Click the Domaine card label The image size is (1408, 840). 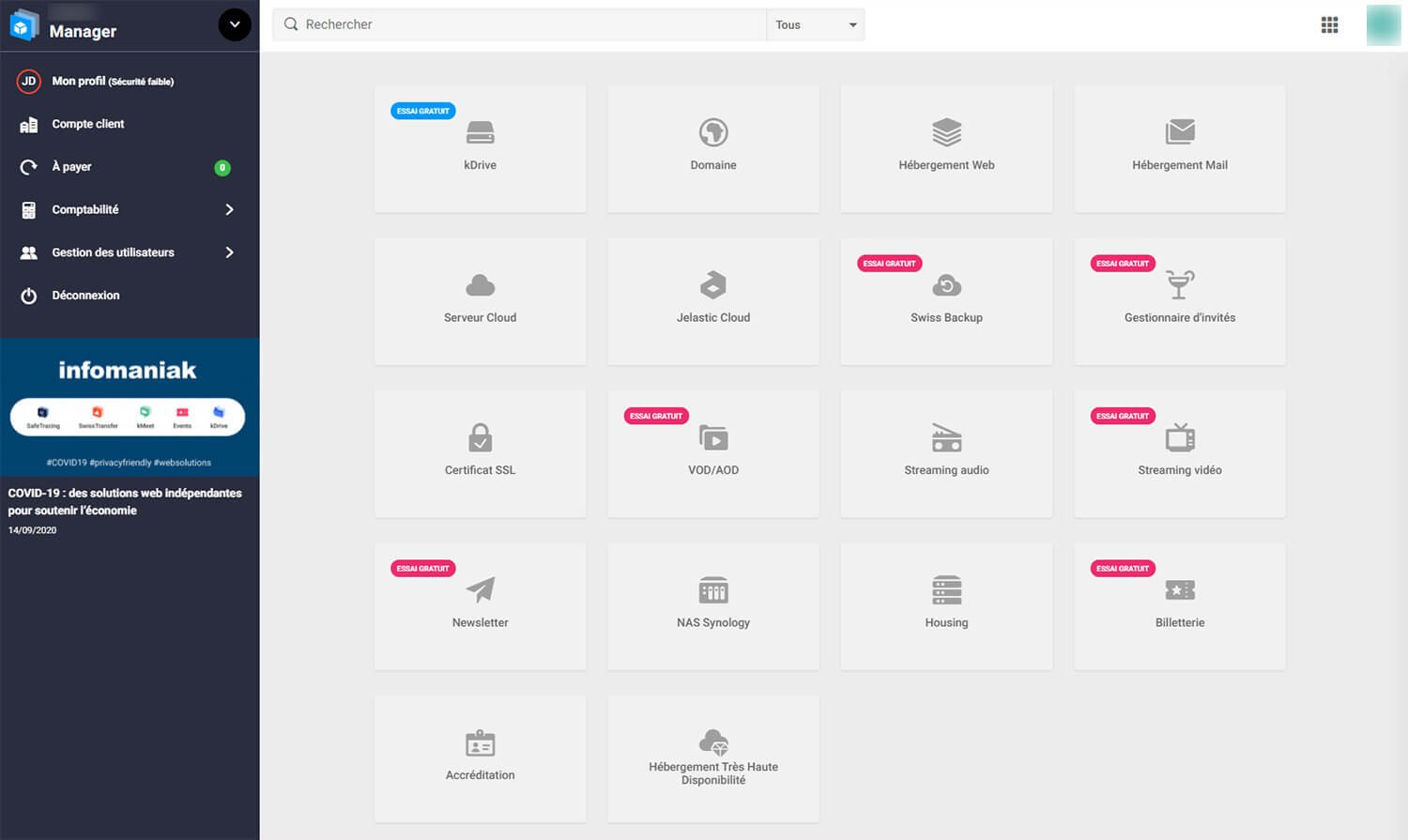(x=713, y=165)
